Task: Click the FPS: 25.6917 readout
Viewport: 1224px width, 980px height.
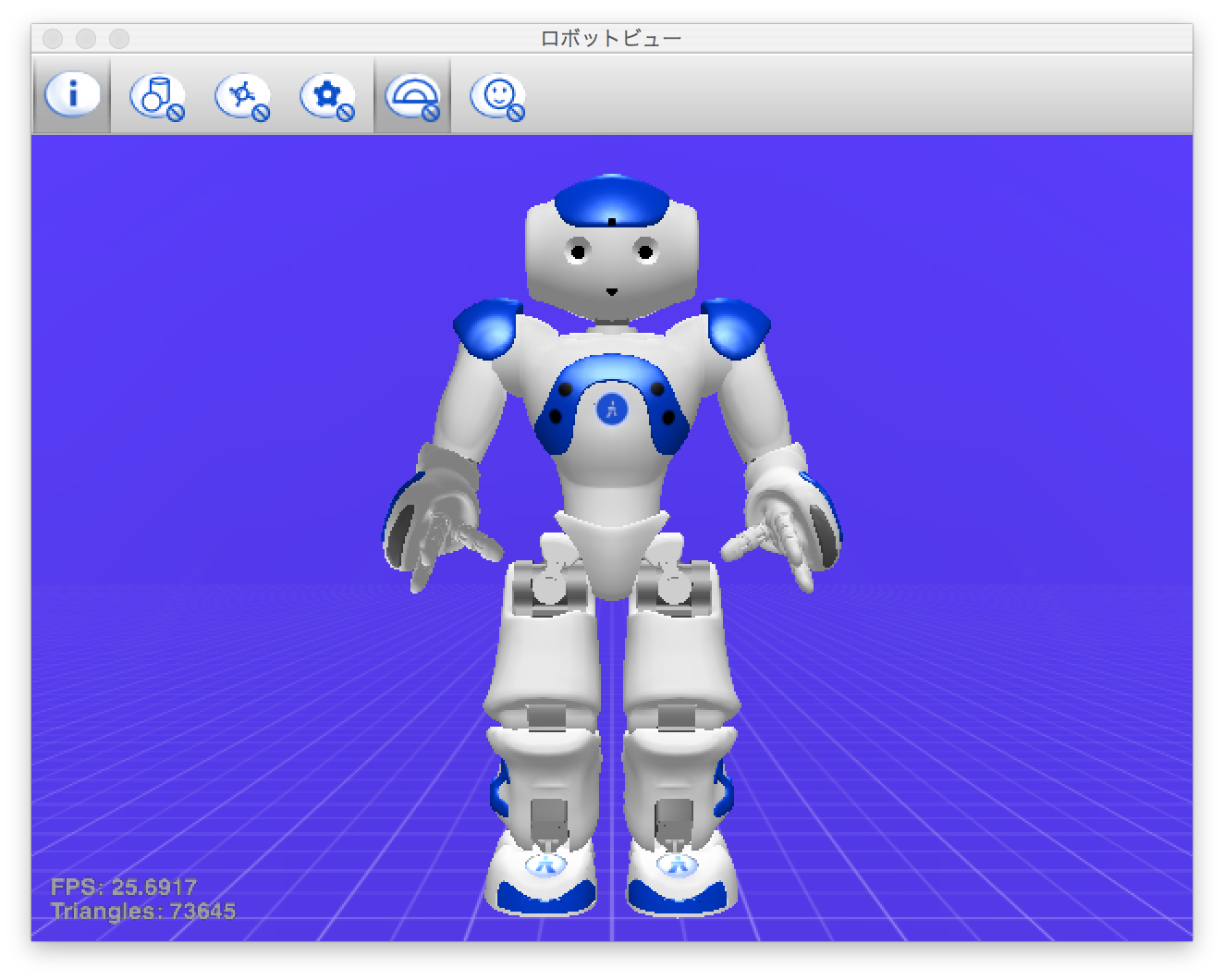Action: point(124,887)
